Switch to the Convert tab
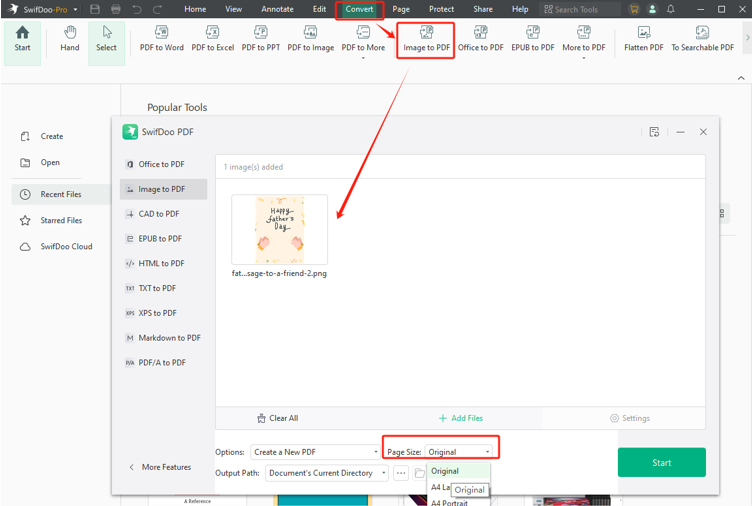This screenshot has height=506, width=752. [x=359, y=9]
